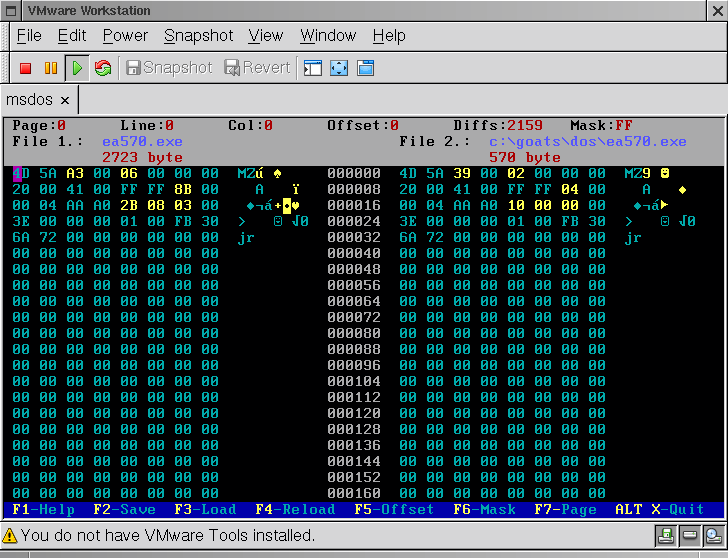728x558 pixels.
Task: Click the Offset:0 indicator
Action: tap(363, 125)
